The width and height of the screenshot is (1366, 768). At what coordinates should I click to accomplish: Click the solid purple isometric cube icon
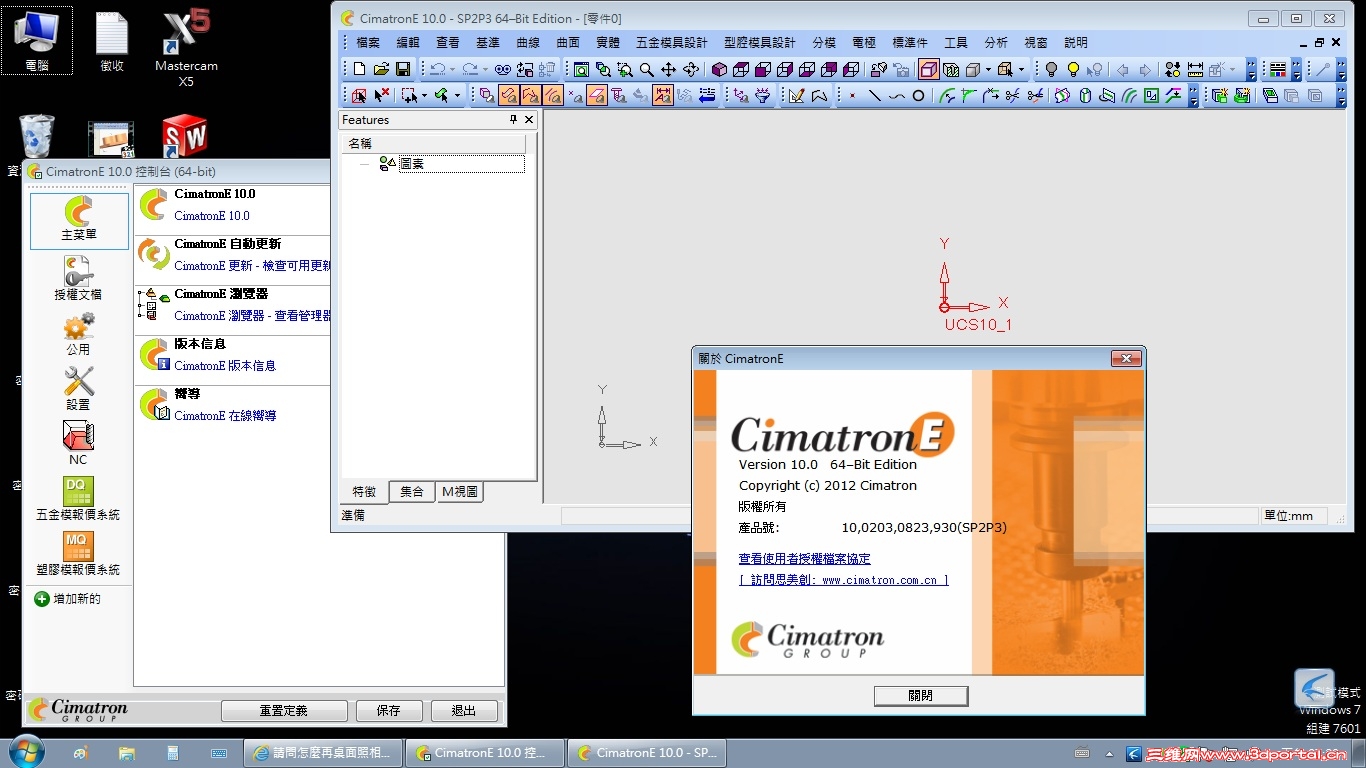[x=719, y=69]
